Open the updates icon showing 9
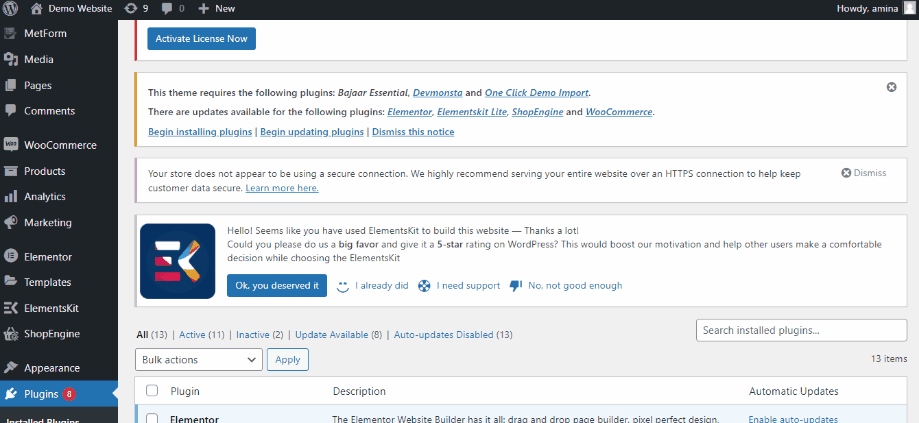 point(131,8)
